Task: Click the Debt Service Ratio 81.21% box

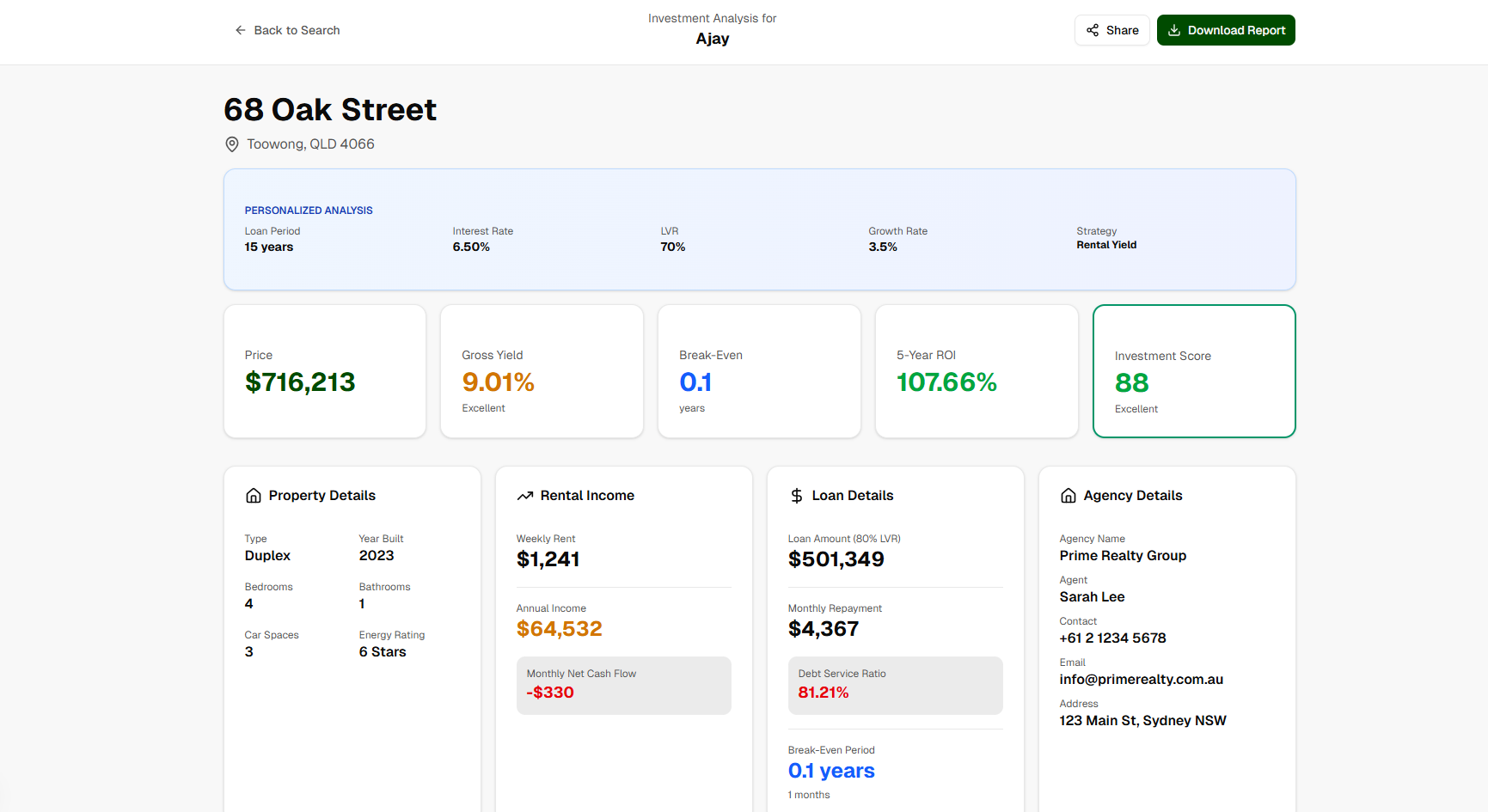Action: pos(895,686)
